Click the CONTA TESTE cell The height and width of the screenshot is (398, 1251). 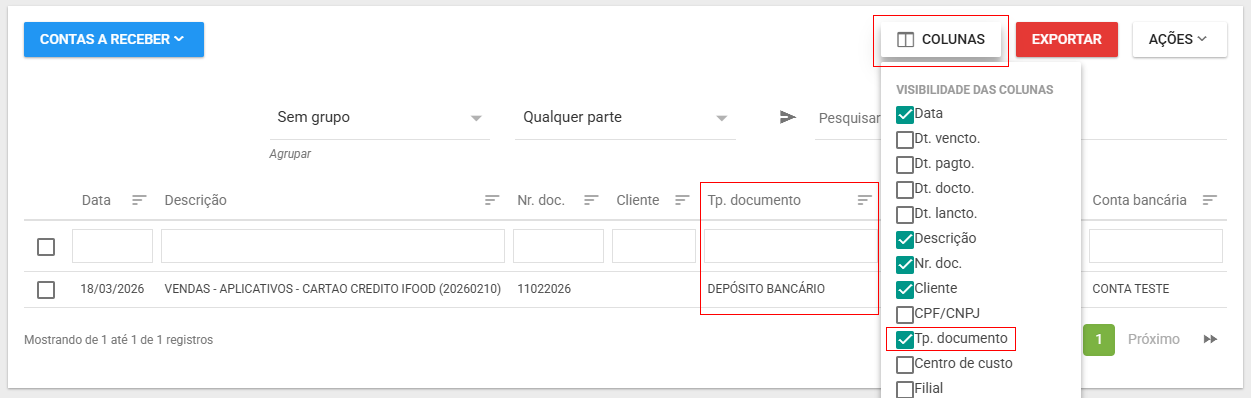point(1130,289)
